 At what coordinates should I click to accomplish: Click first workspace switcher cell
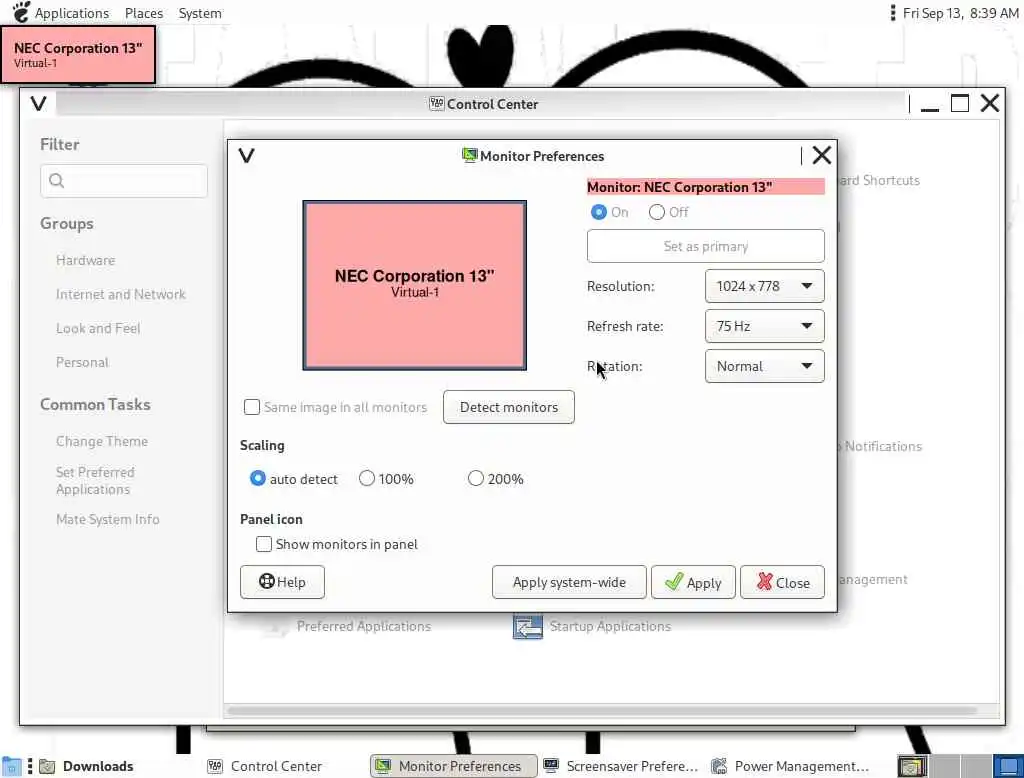[x=912, y=766]
